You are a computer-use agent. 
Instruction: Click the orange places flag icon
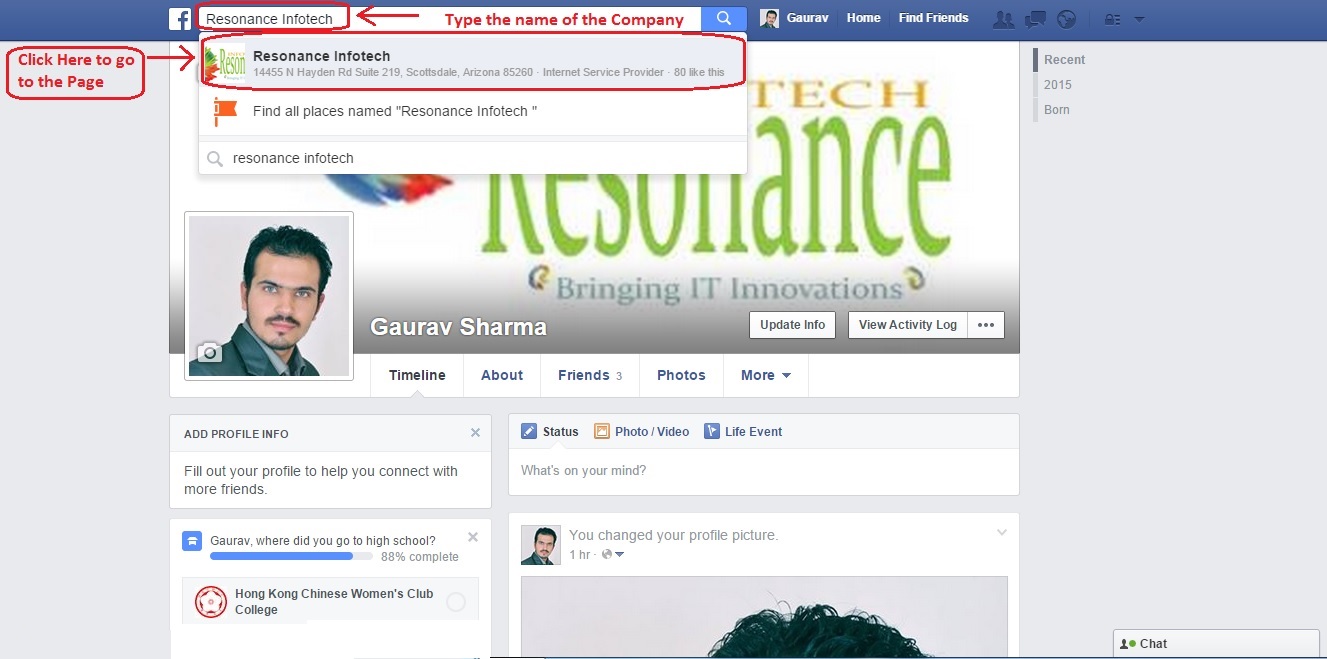point(226,111)
